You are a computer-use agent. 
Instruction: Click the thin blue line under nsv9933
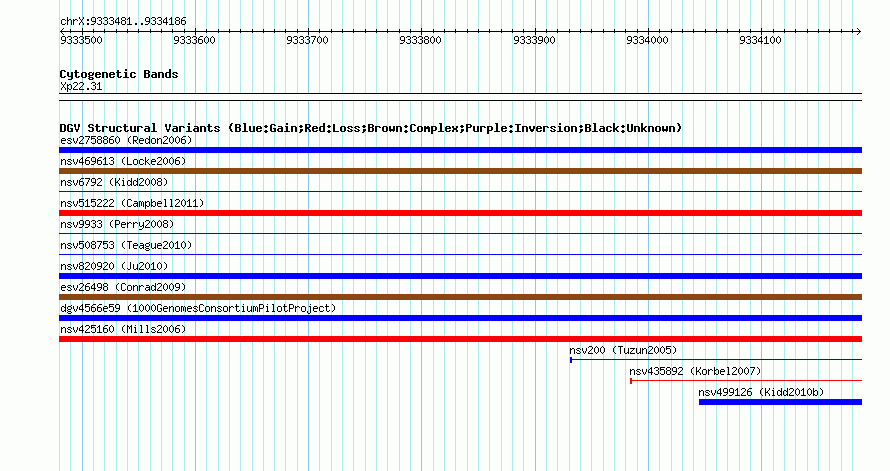coord(460,234)
